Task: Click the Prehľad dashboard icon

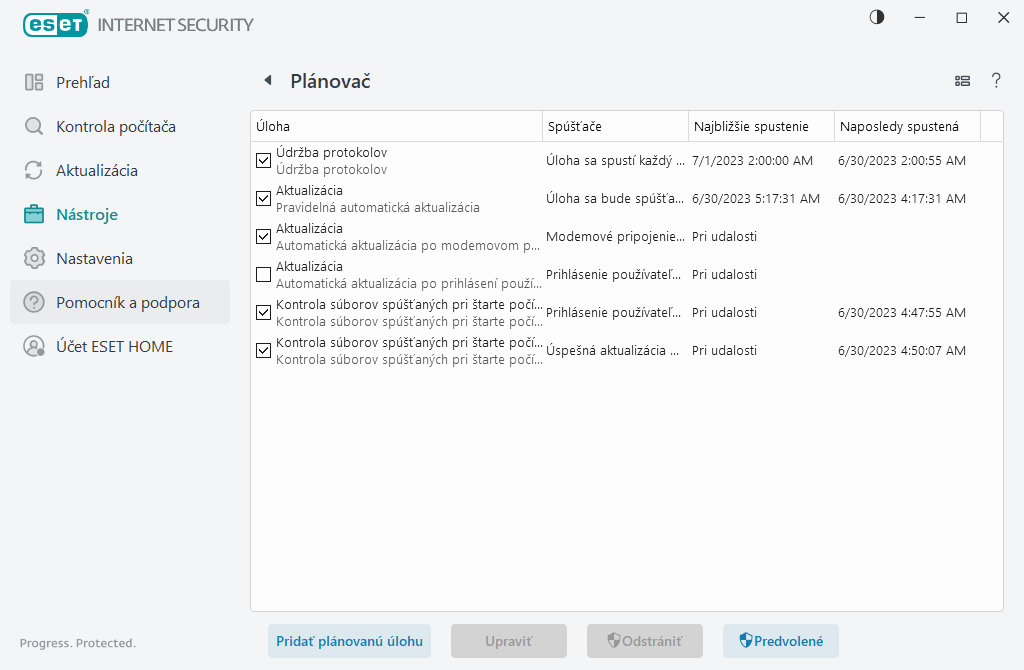Action: pyautogui.click(x=34, y=82)
